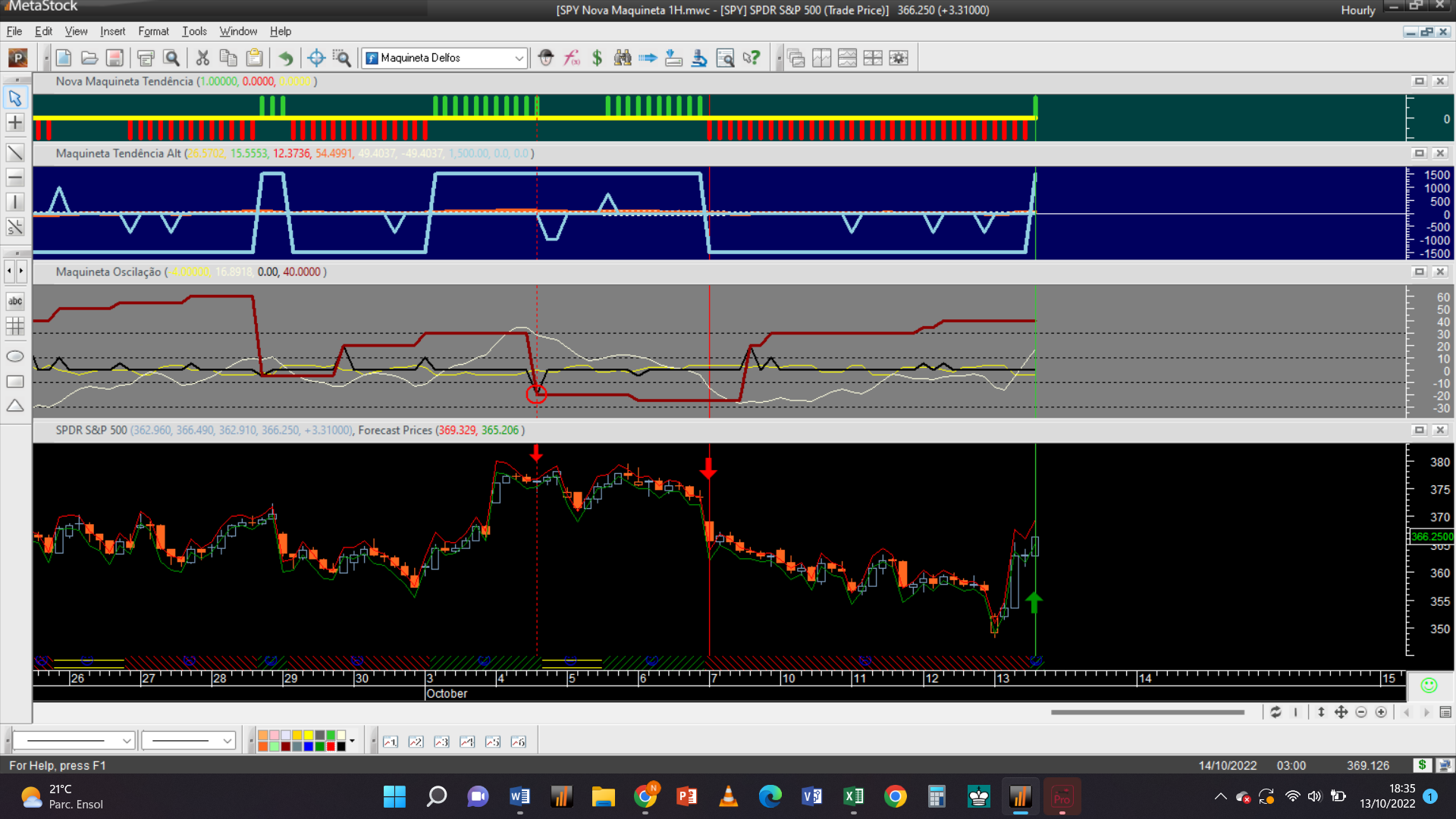Click the dollar sign system tester icon
Viewport: 1456px width, 819px height.
pyautogui.click(x=597, y=58)
